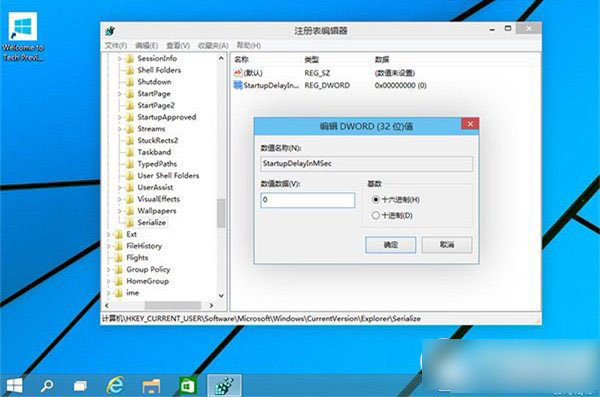Select the TypedPaths folder icon
The image size is (600, 397).
(130, 164)
